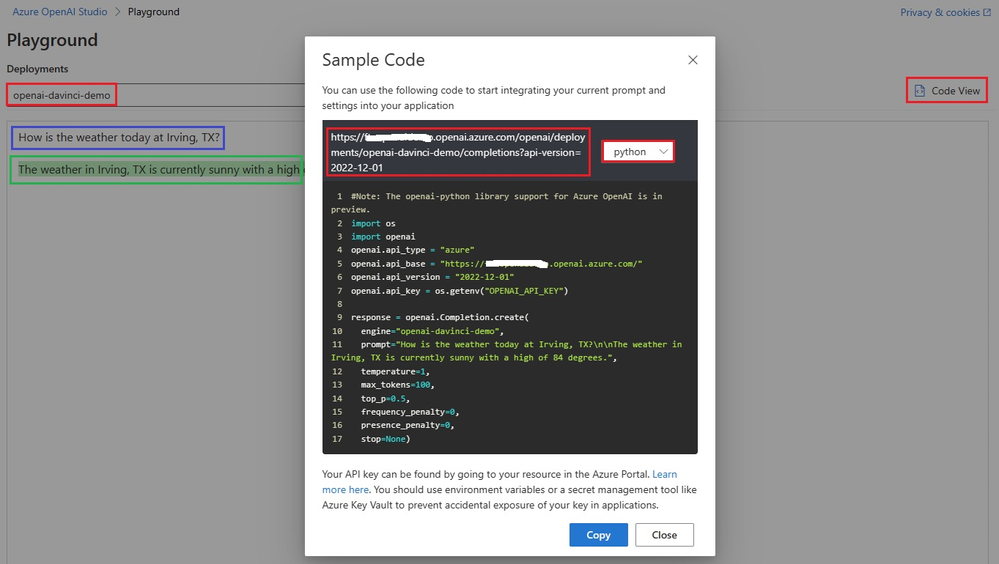Image resolution: width=999 pixels, height=564 pixels.
Task: Click the temperature=1 code line
Action: (395, 372)
